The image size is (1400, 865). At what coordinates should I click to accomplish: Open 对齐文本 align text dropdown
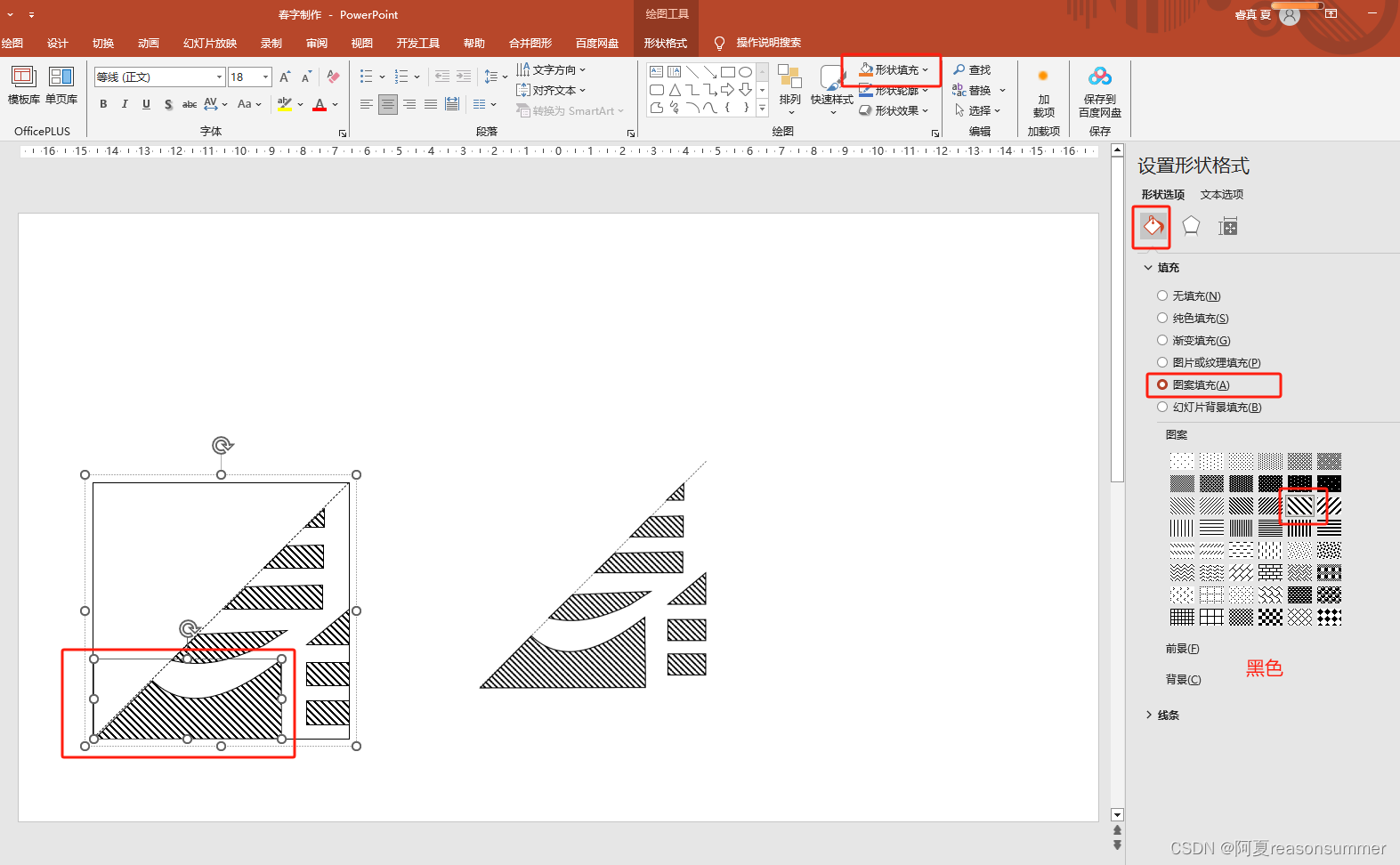551,90
